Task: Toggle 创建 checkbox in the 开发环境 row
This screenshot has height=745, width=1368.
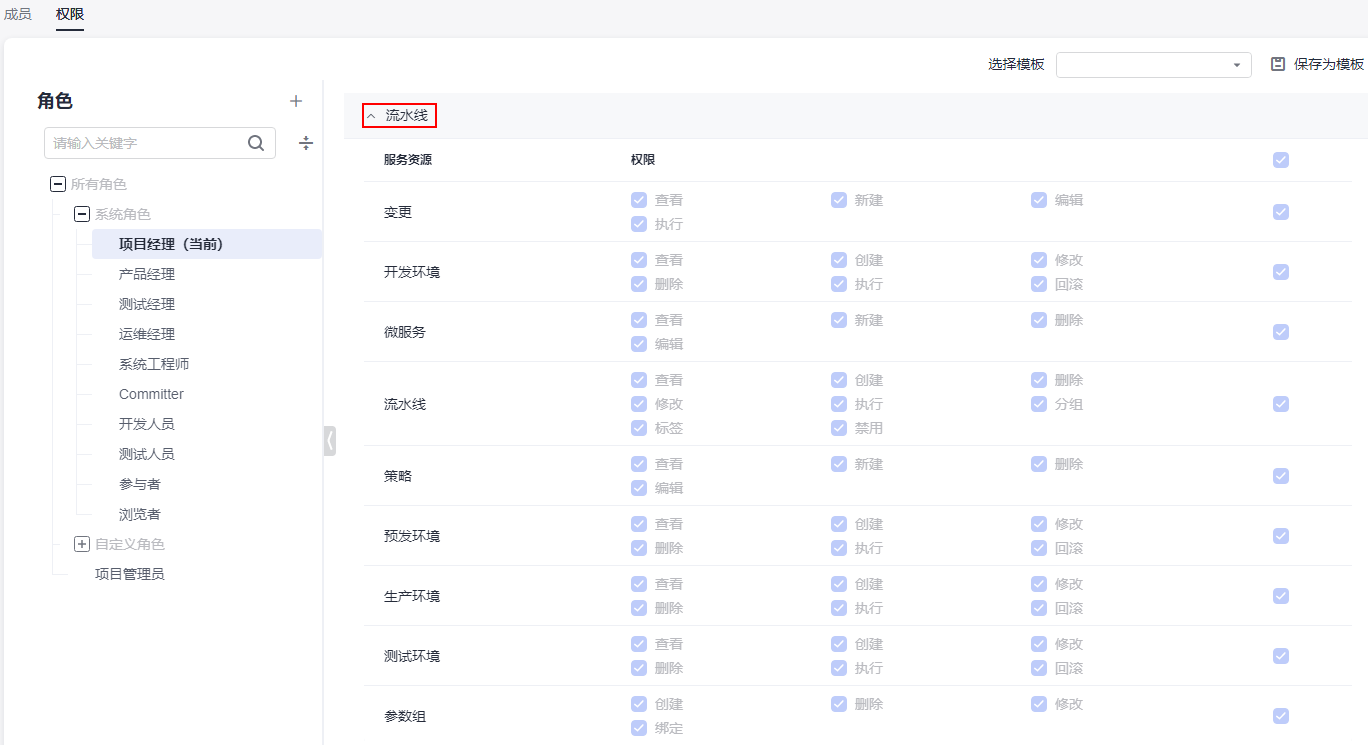Action: pos(839,260)
